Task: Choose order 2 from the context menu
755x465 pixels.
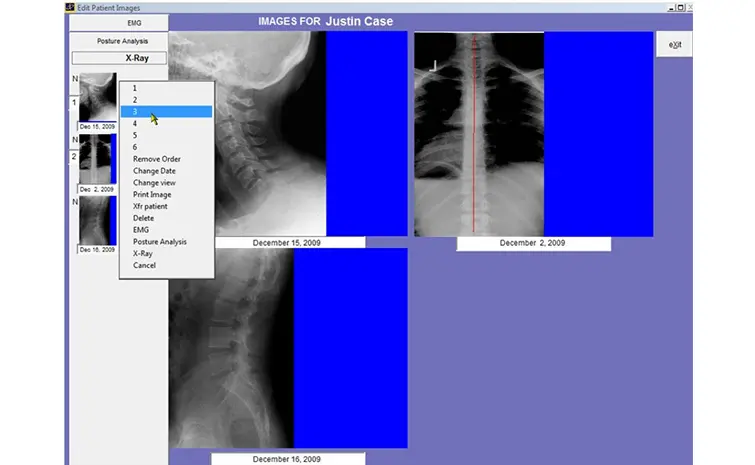Action: [x=166, y=100]
